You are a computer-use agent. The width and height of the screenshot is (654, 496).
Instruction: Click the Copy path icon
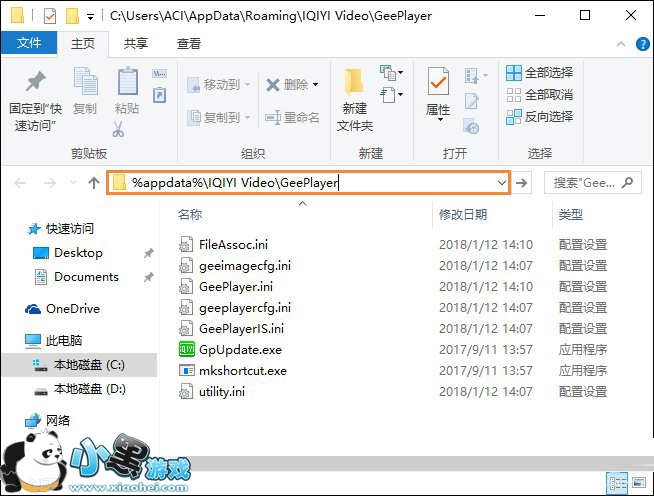point(160,74)
